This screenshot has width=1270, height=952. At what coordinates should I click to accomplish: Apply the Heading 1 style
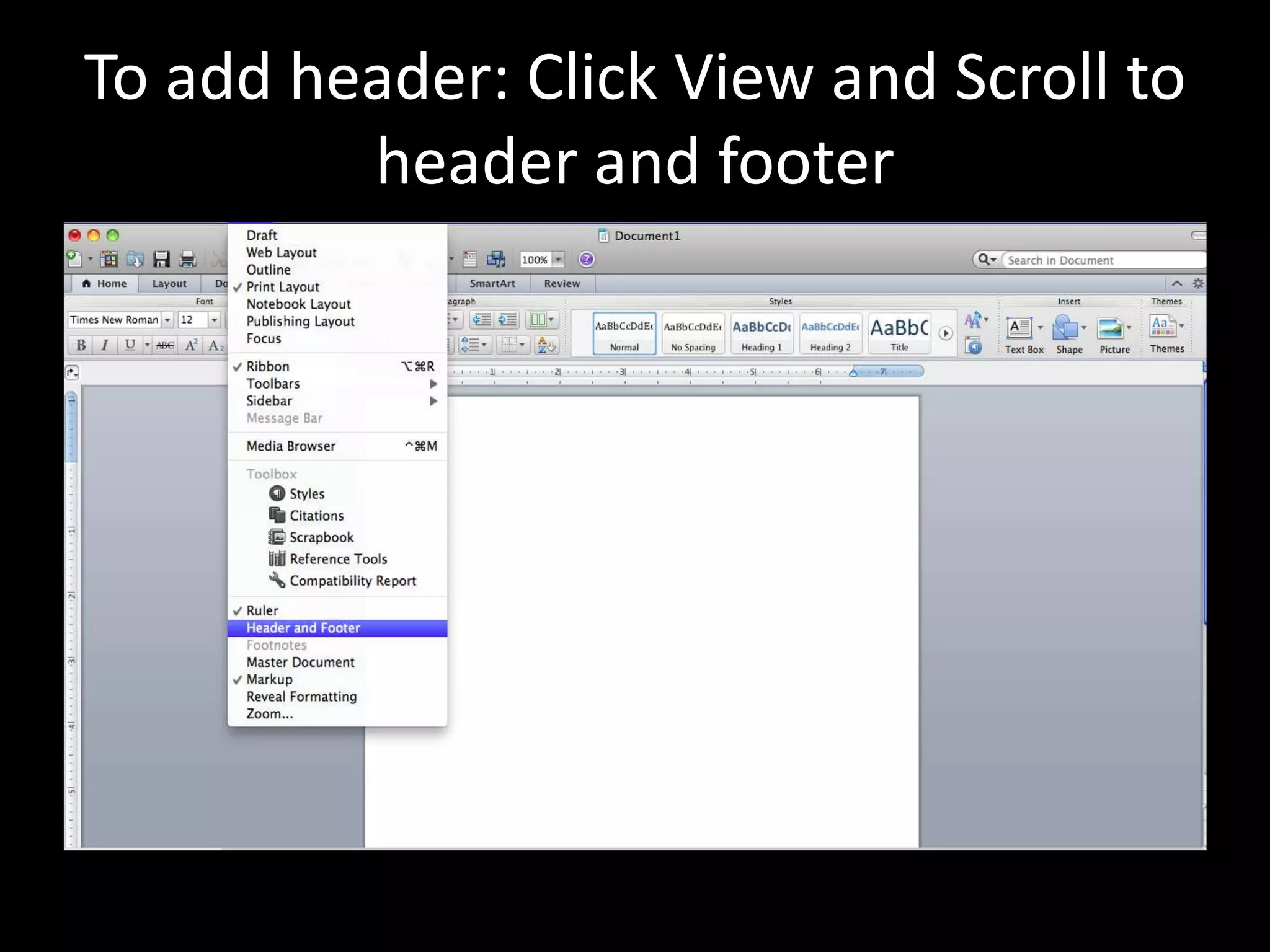tap(762, 334)
